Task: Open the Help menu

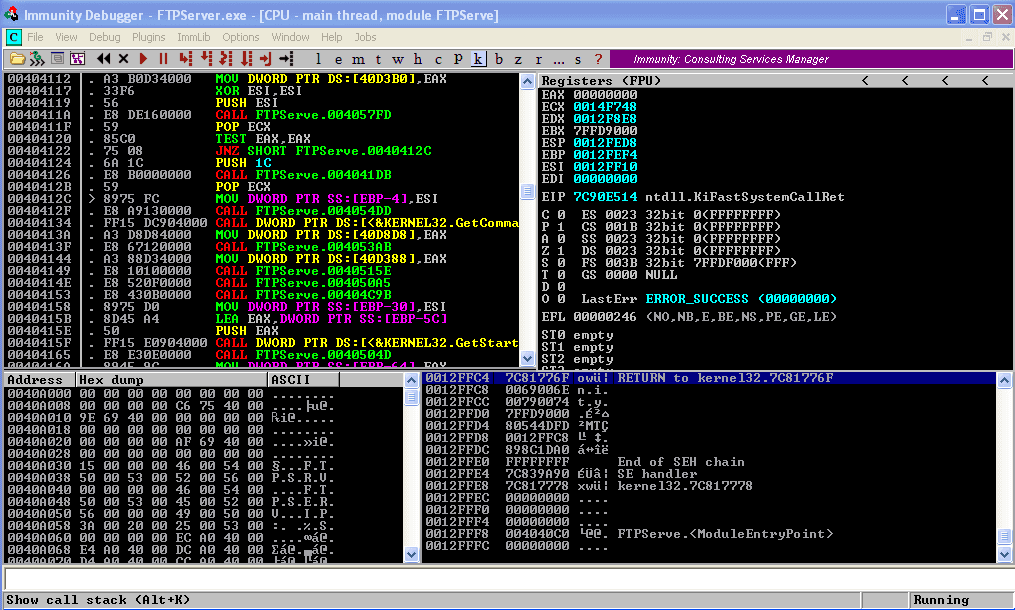Action: pyautogui.click(x=331, y=38)
